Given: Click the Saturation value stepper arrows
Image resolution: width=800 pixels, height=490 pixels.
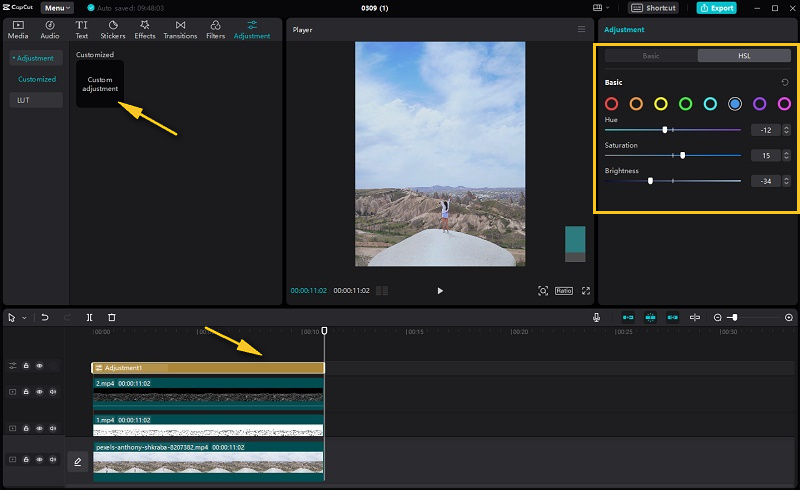Looking at the screenshot, I should tap(786, 156).
